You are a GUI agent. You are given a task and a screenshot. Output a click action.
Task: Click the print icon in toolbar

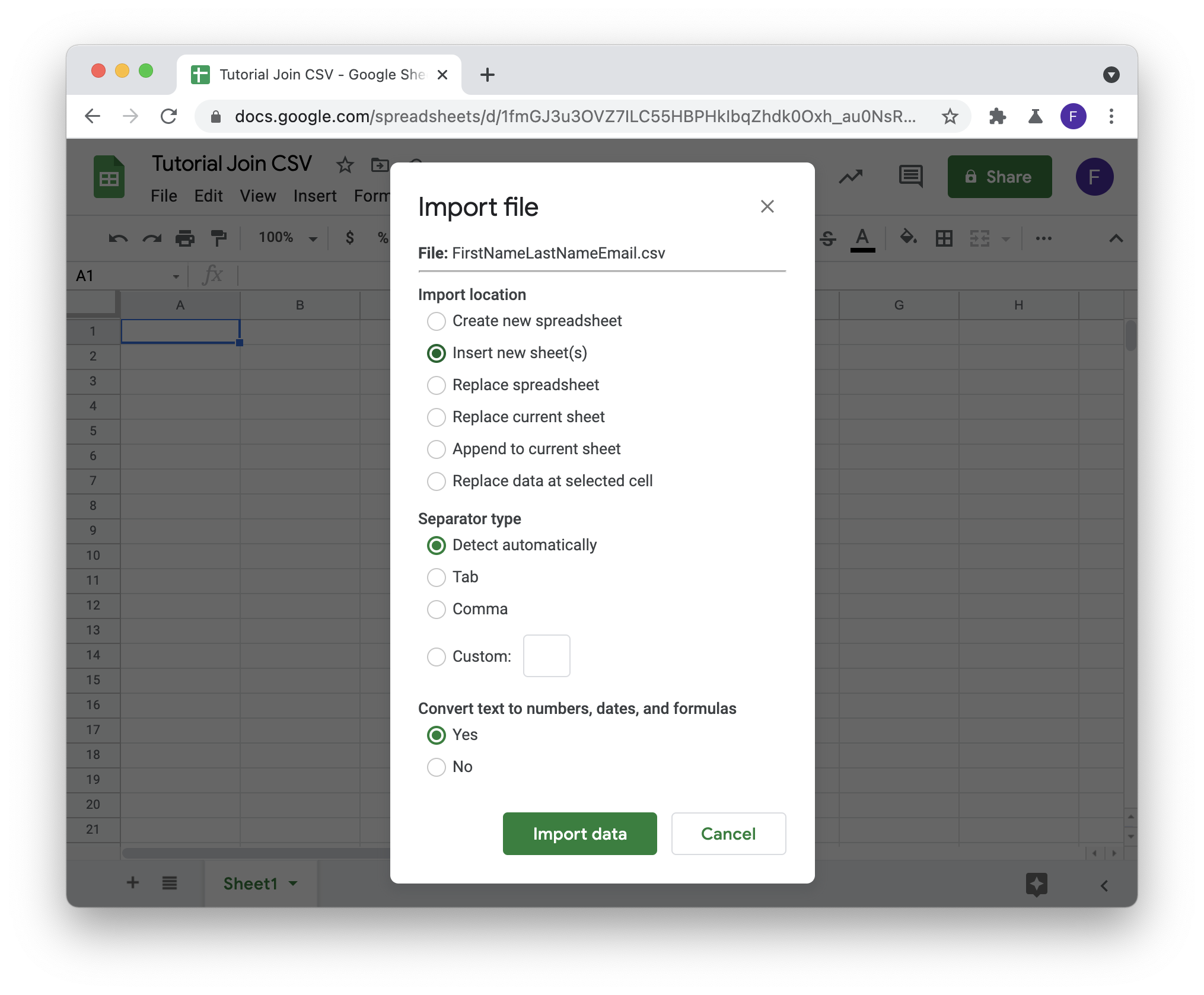click(184, 239)
